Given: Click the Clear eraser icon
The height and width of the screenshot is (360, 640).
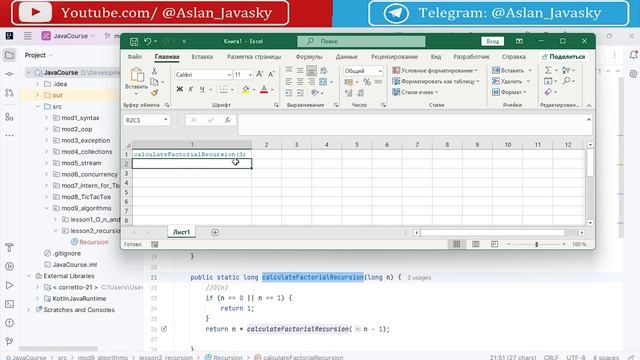Looking at the screenshot, I should coord(548,92).
